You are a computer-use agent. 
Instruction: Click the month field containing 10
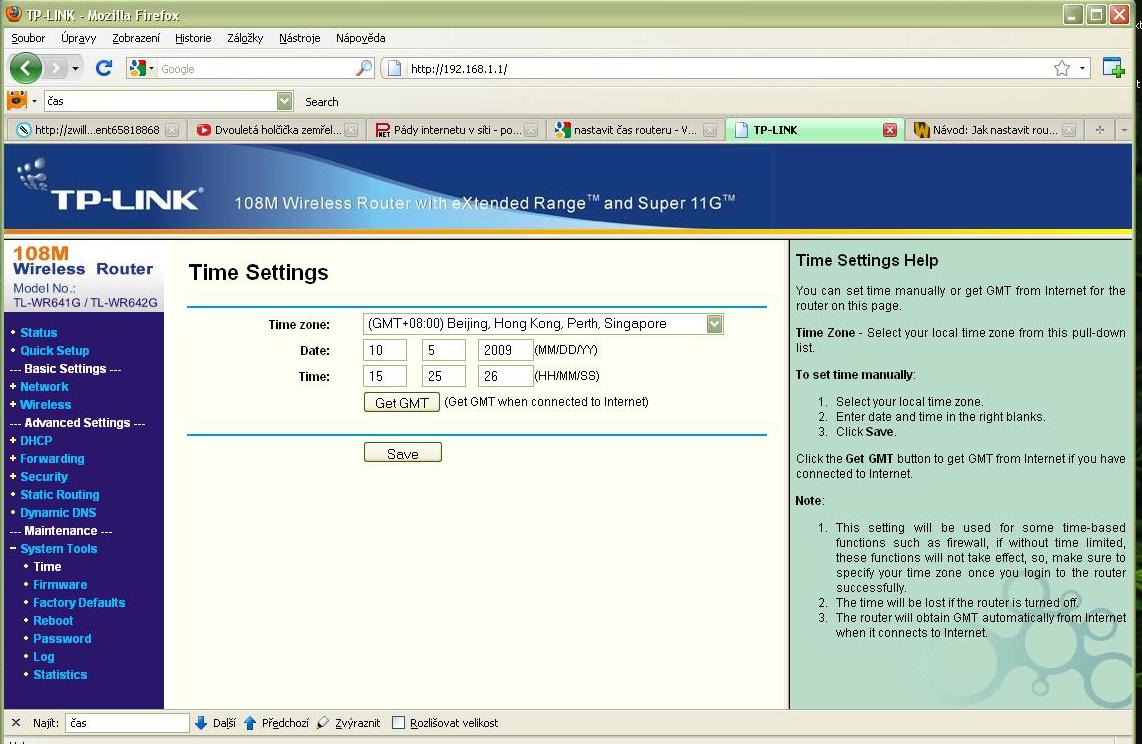click(385, 350)
